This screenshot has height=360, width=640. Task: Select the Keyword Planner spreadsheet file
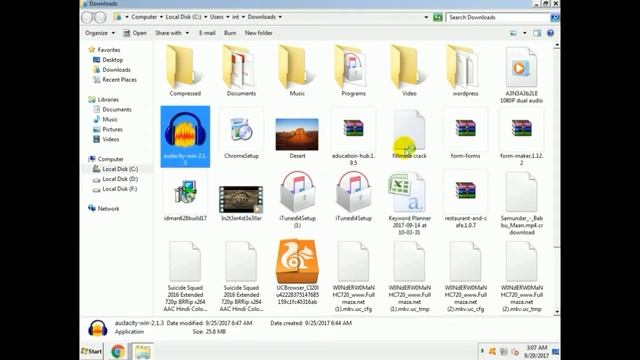point(409,203)
